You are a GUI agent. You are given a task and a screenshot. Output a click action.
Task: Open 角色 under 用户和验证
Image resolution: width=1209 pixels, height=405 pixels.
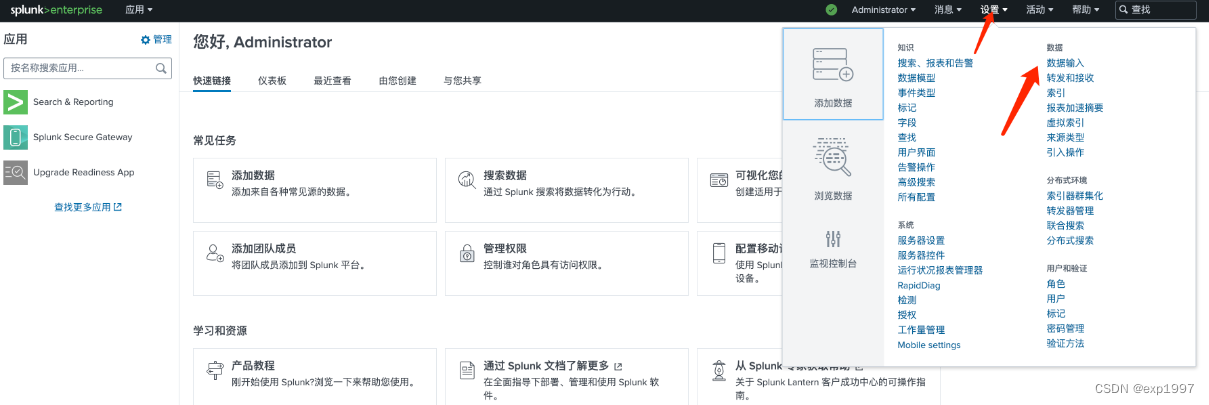(1056, 284)
